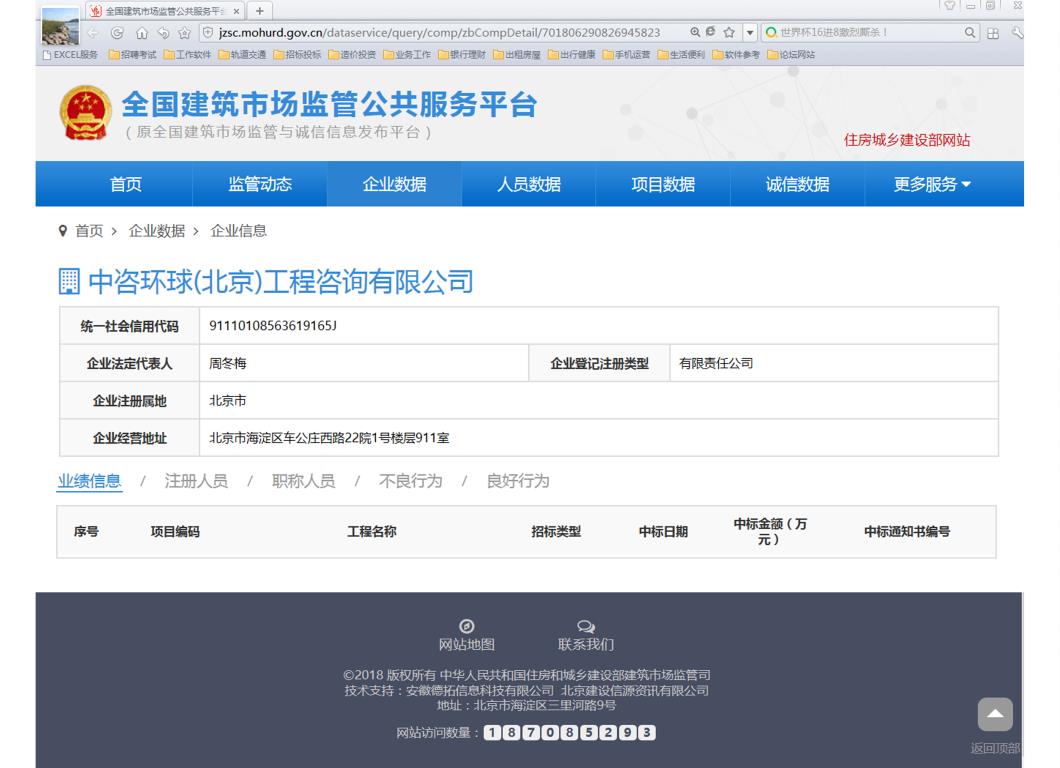Click the zoom magnifier in the address bar
The image size is (1060, 768).
(694, 33)
